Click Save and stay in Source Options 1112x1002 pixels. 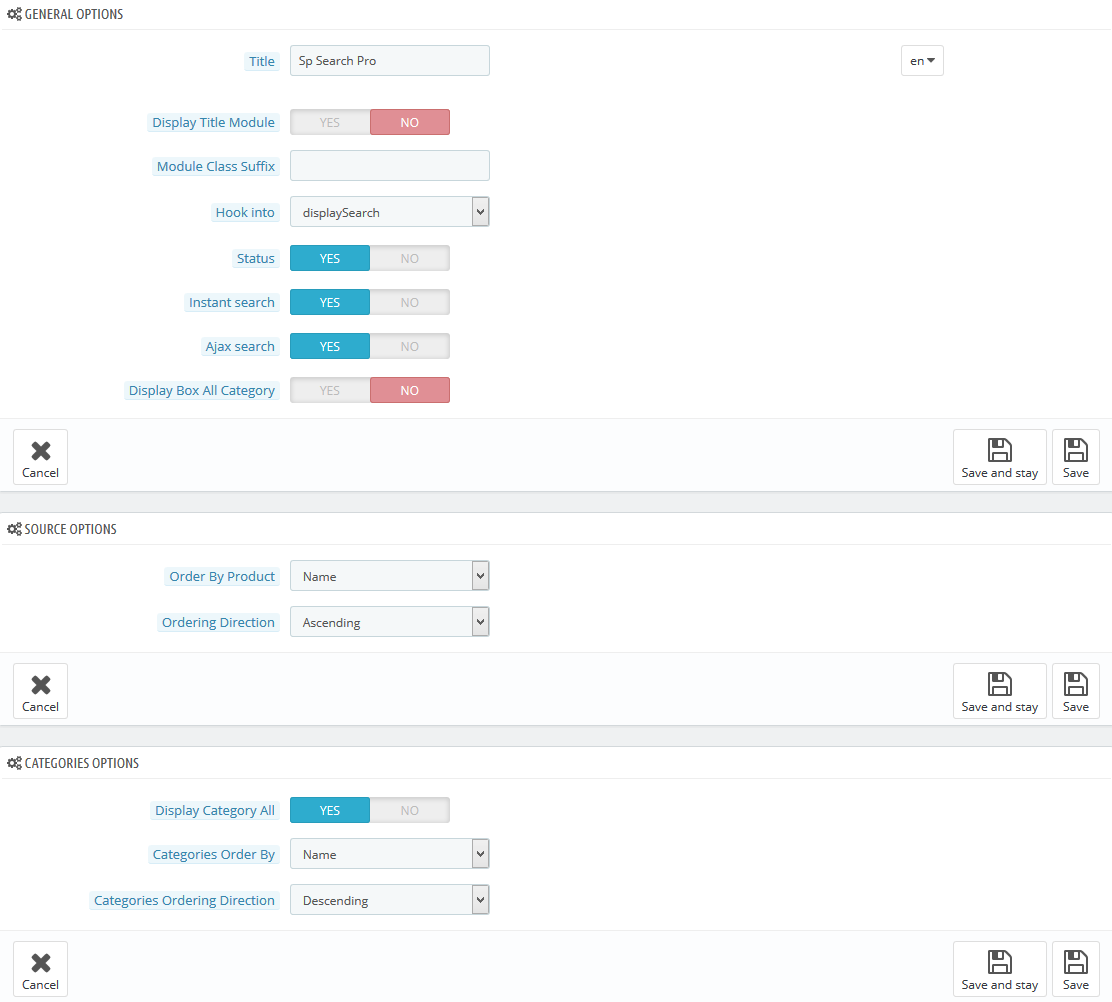(x=999, y=691)
